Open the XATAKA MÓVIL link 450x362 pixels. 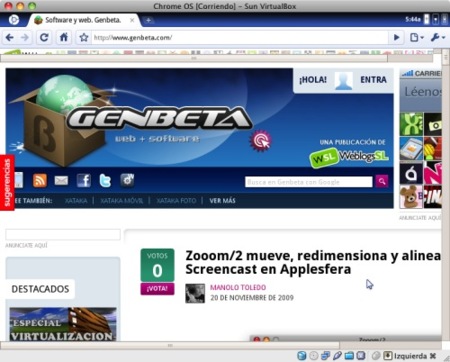121,201
